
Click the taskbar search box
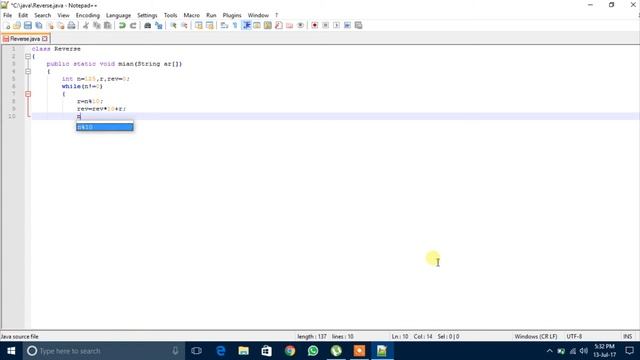(104, 351)
